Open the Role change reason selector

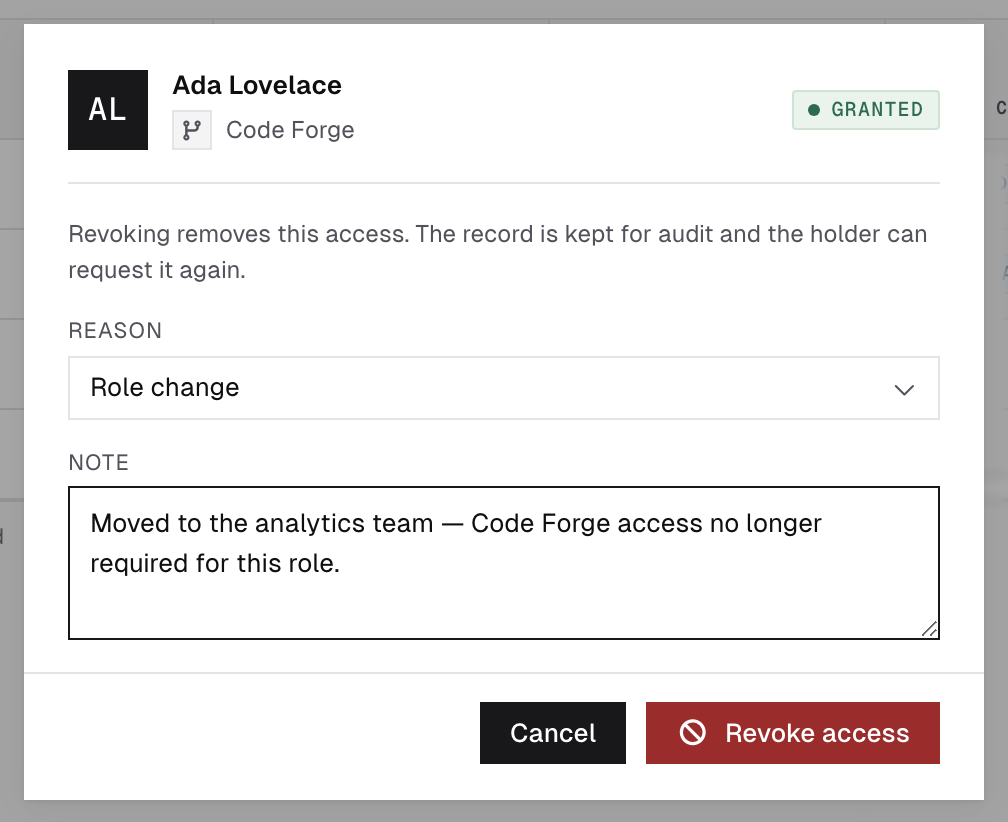click(x=504, y=388)
